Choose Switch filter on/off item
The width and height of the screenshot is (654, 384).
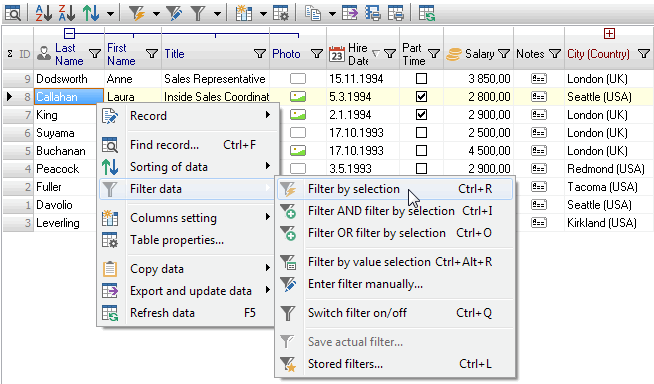(395, 313)
